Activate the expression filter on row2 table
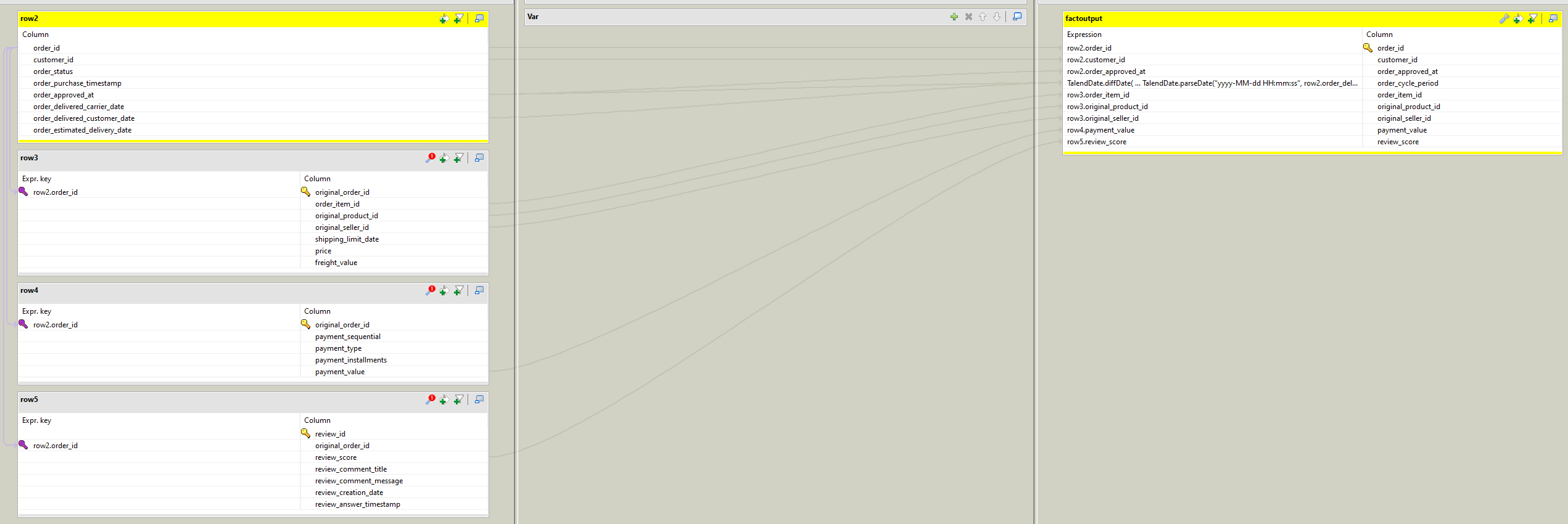 click(458, 18)
